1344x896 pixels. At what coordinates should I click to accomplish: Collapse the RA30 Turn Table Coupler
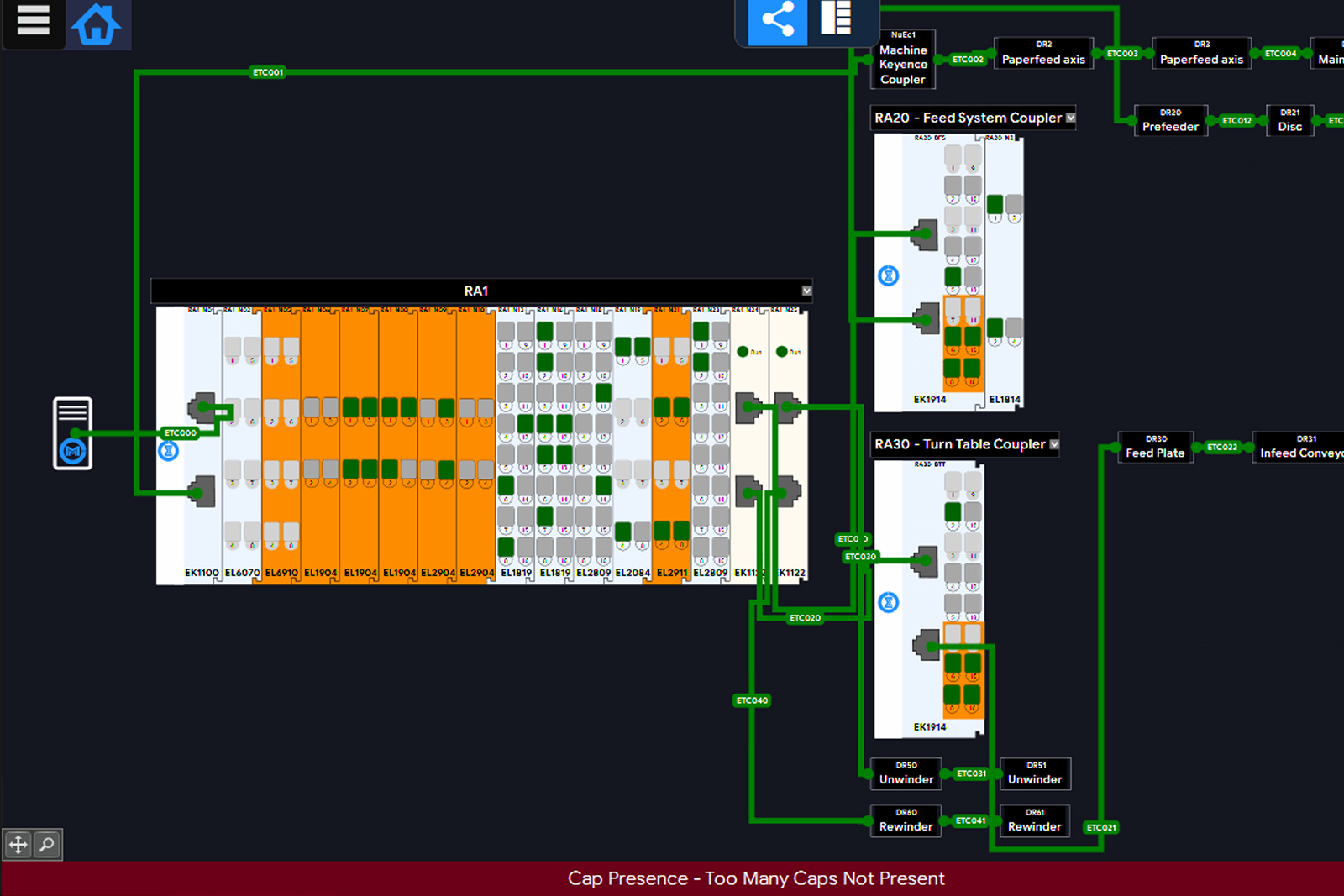pyautogui.click(x=1054, y=444)
